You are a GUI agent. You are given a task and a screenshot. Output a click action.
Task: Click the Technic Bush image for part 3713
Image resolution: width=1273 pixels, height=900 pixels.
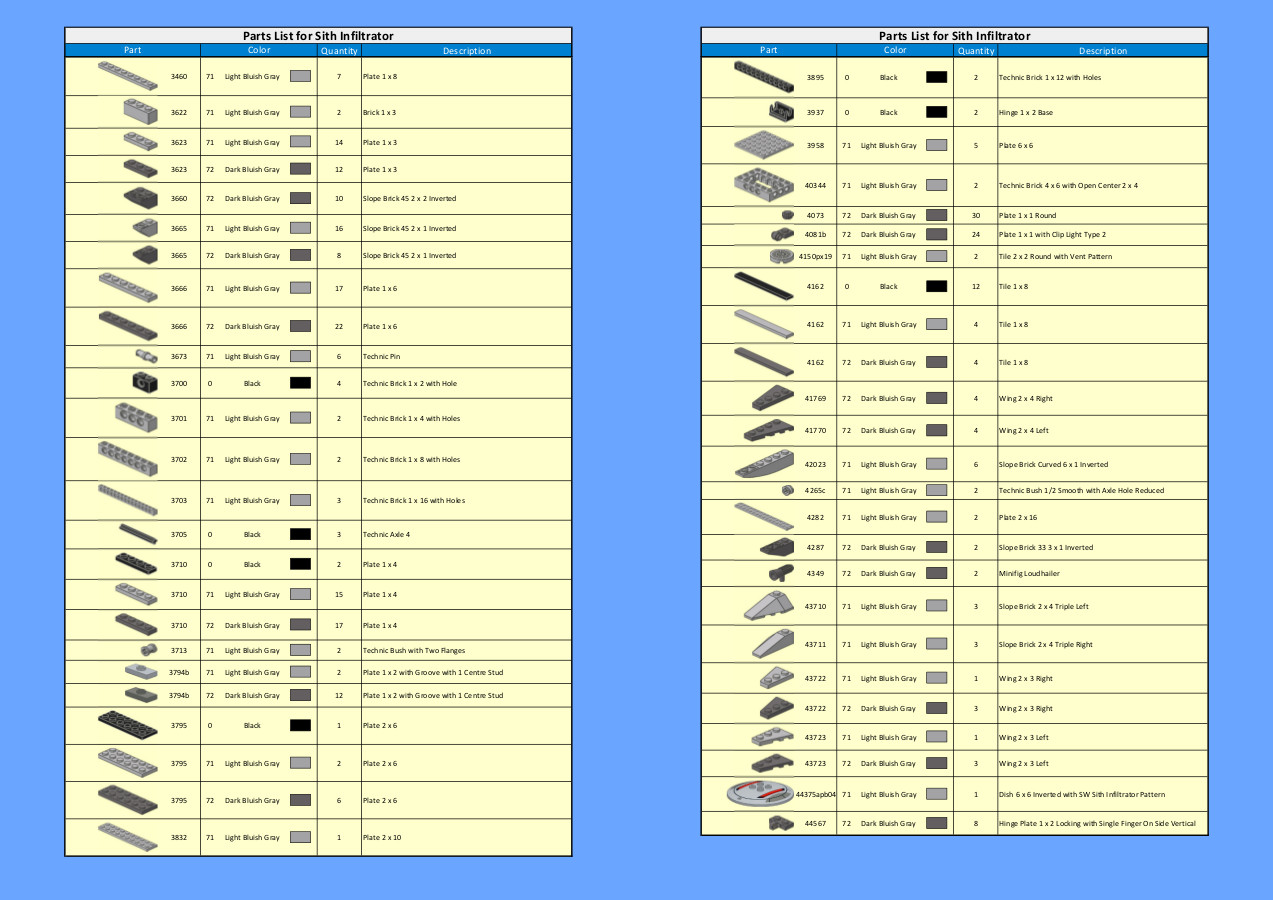(148, 650)
